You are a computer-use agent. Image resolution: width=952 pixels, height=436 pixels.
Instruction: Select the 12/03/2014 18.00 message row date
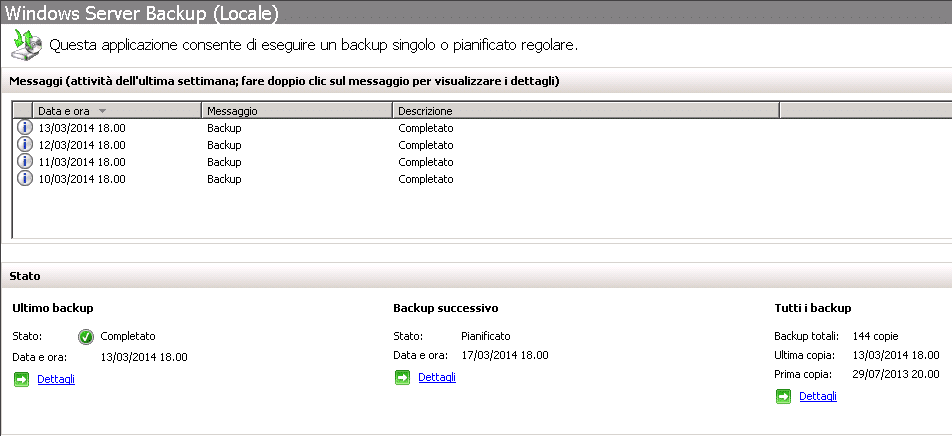coord(82,145)
